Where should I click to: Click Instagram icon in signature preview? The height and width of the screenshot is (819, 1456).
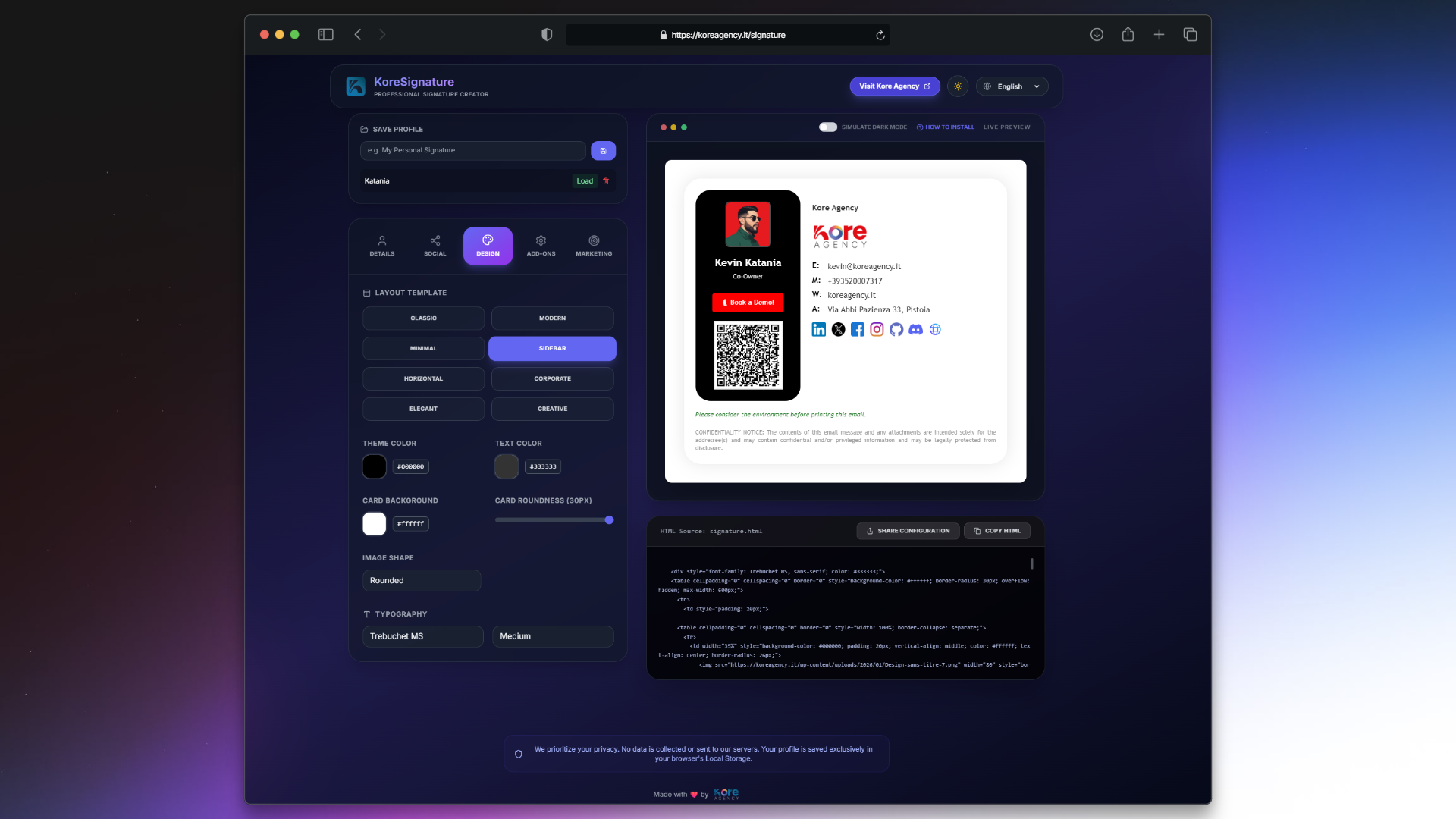pyautogui.click(x=877, y=330)
